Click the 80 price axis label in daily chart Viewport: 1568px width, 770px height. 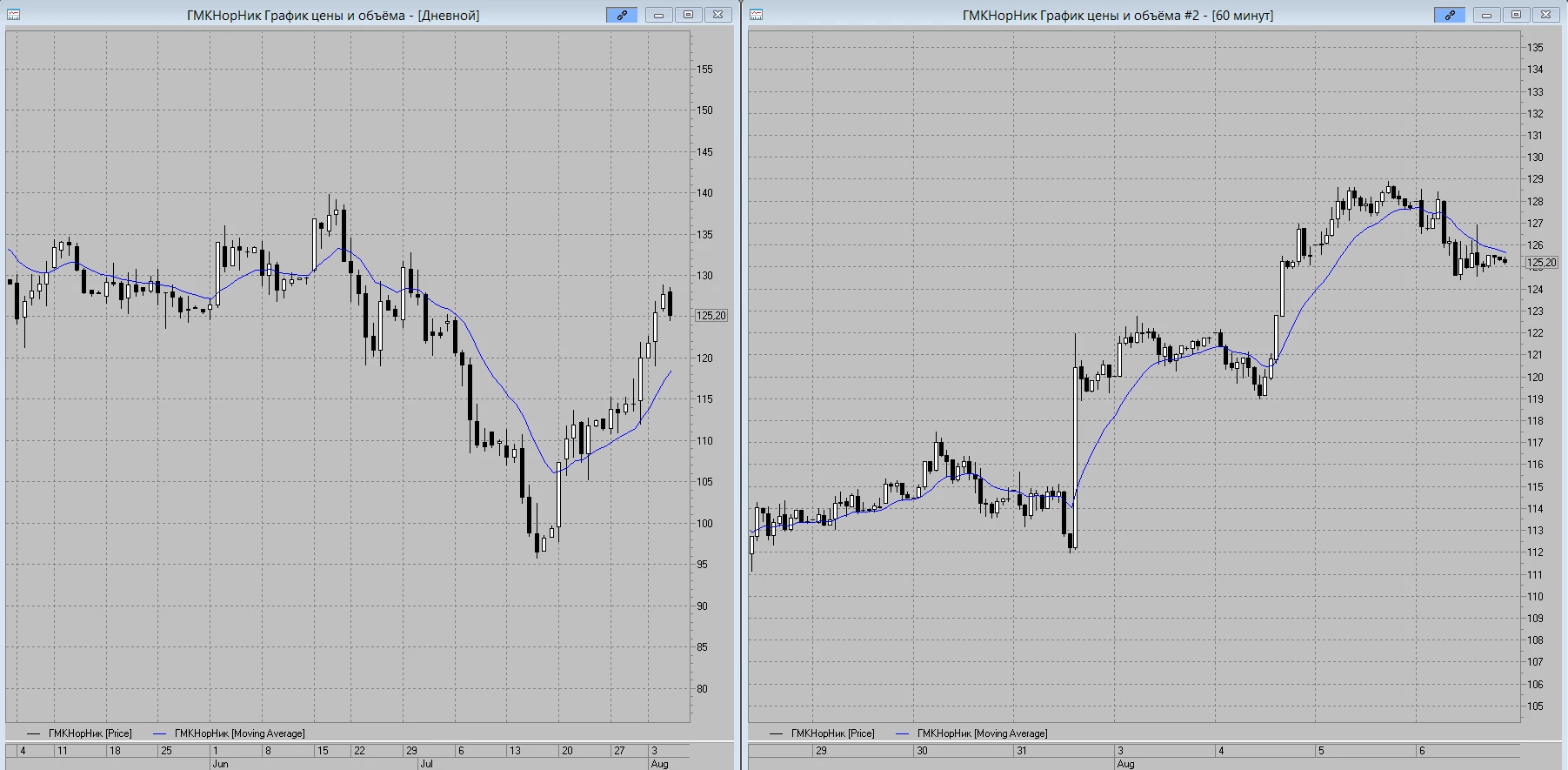click(702, 689)
